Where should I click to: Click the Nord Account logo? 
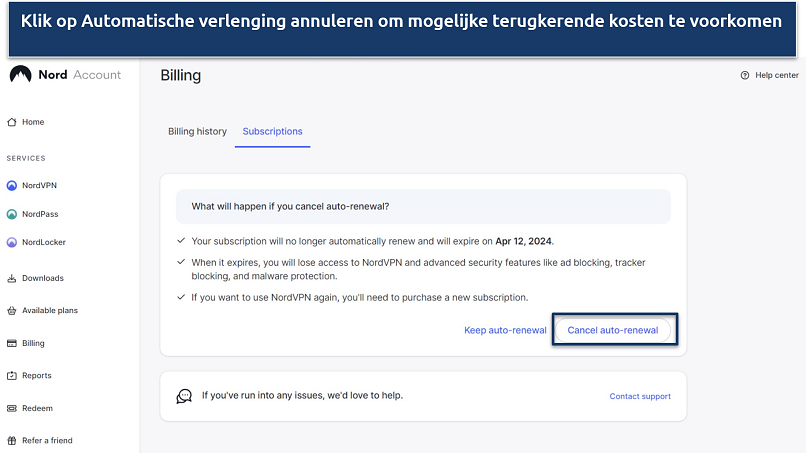click(20, 75)
